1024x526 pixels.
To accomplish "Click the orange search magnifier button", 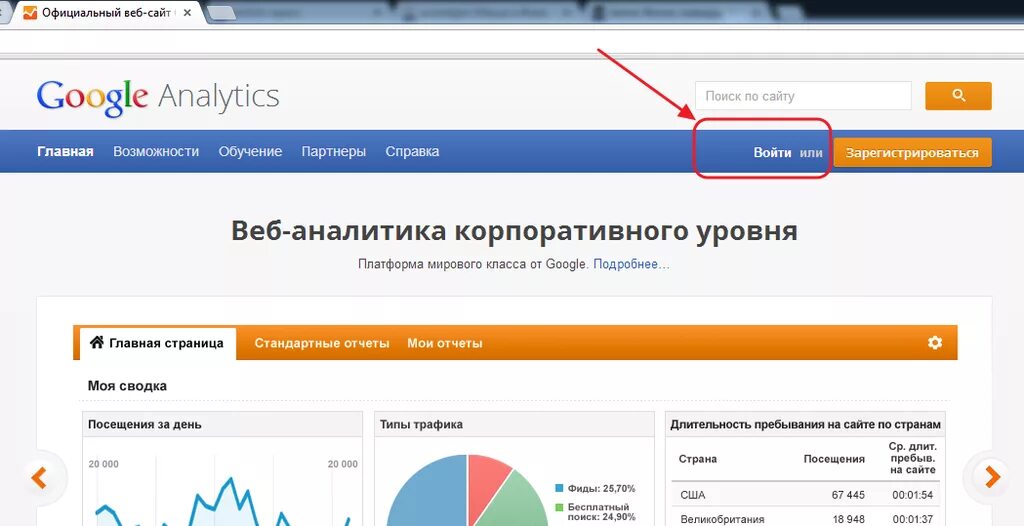I will [958, 96].
